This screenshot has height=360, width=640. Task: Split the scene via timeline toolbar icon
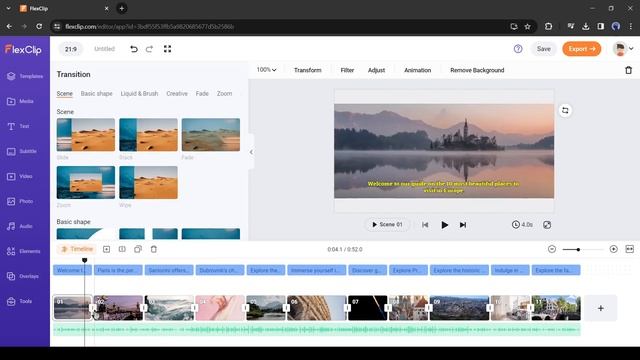[122, 249]
